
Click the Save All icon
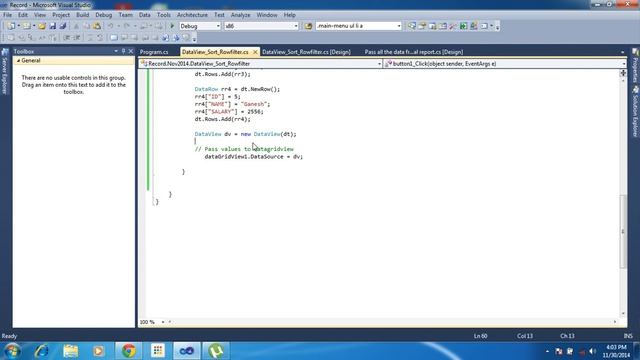click(62, 26)
